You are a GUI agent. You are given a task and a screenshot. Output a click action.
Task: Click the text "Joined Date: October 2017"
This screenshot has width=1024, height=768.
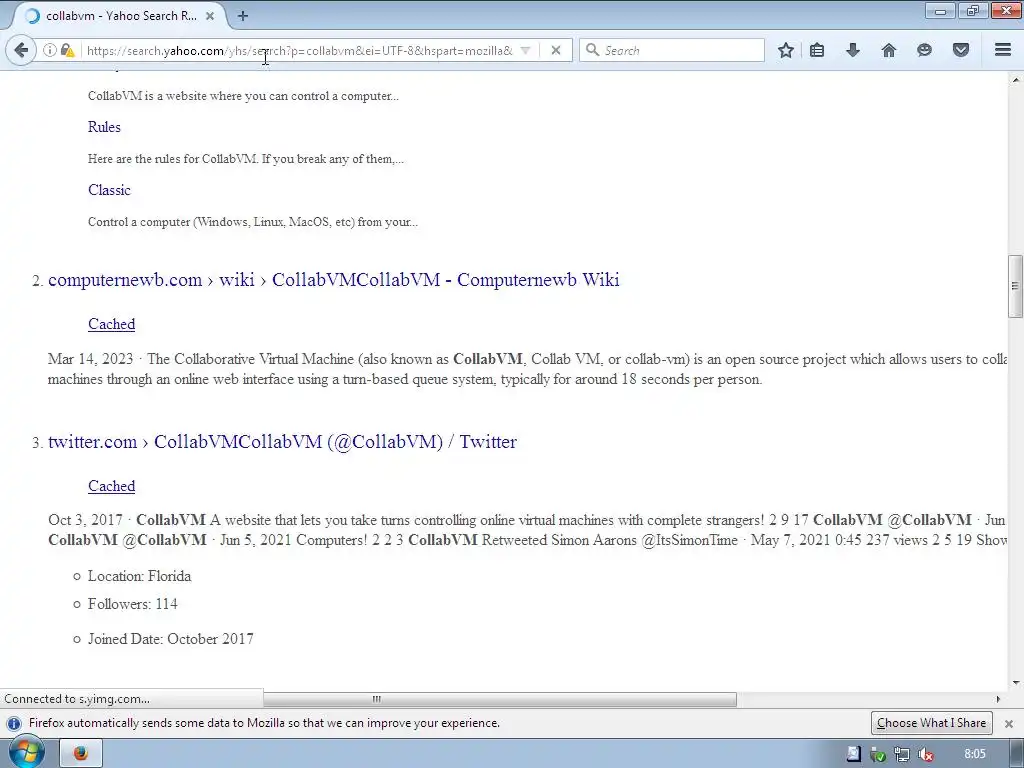tap(170, 639)
